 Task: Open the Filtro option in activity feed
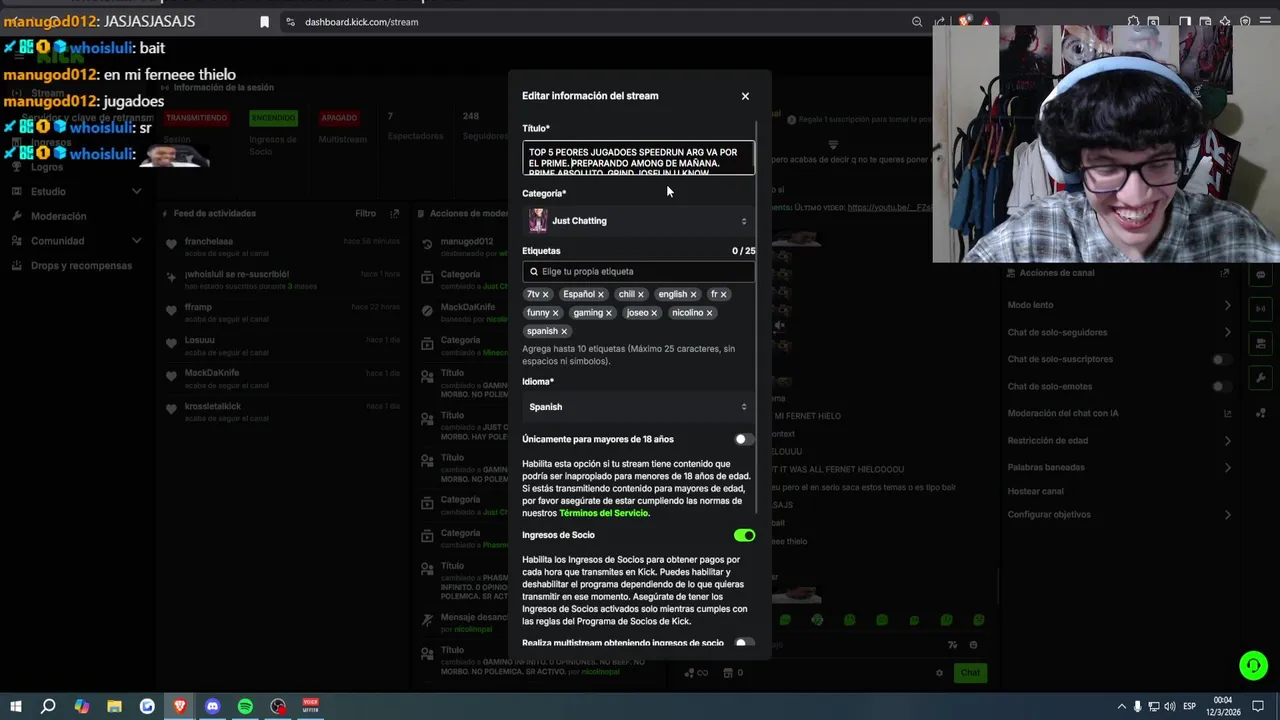[365, 213]
